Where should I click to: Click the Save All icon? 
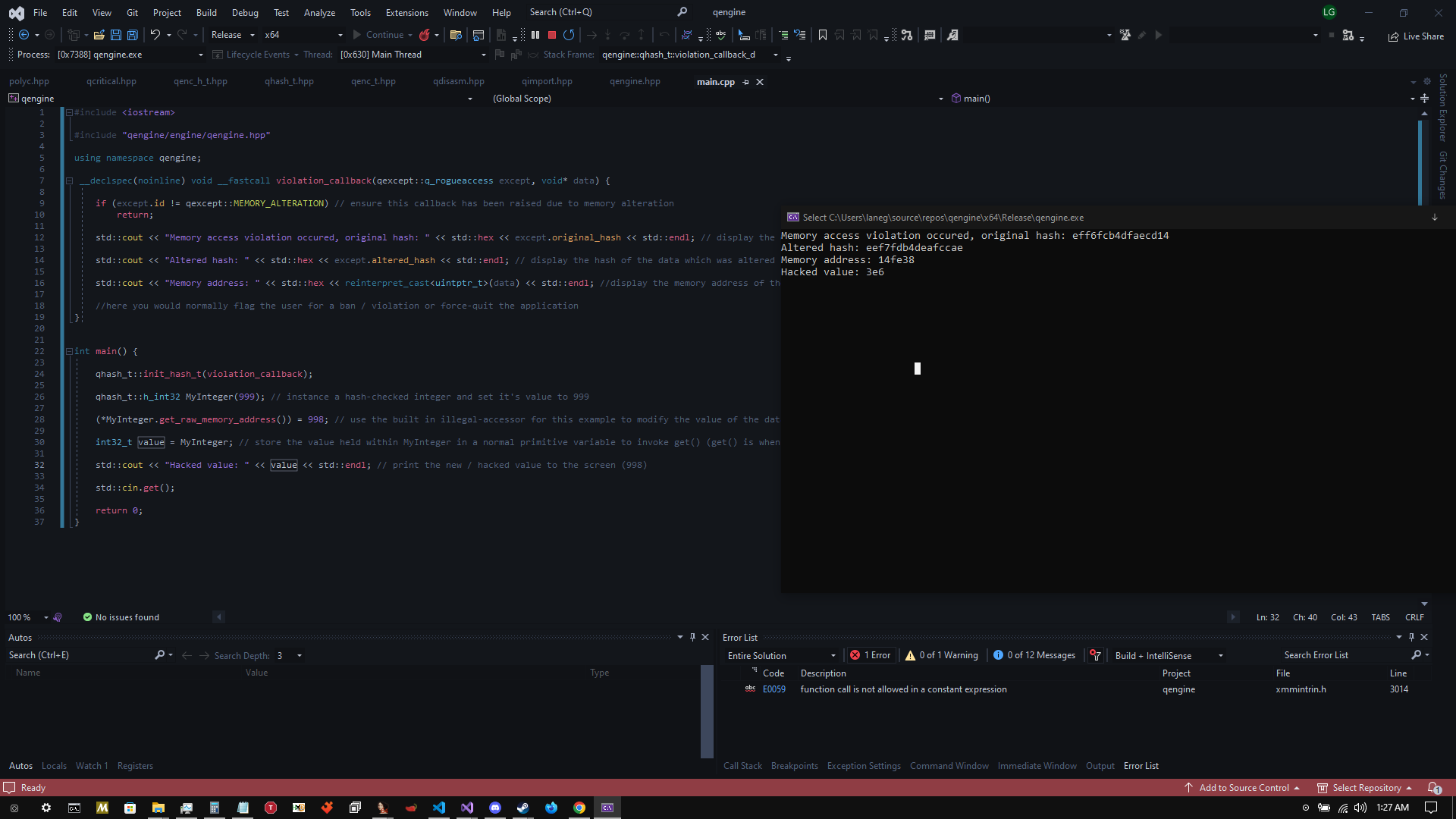point(133,35)
